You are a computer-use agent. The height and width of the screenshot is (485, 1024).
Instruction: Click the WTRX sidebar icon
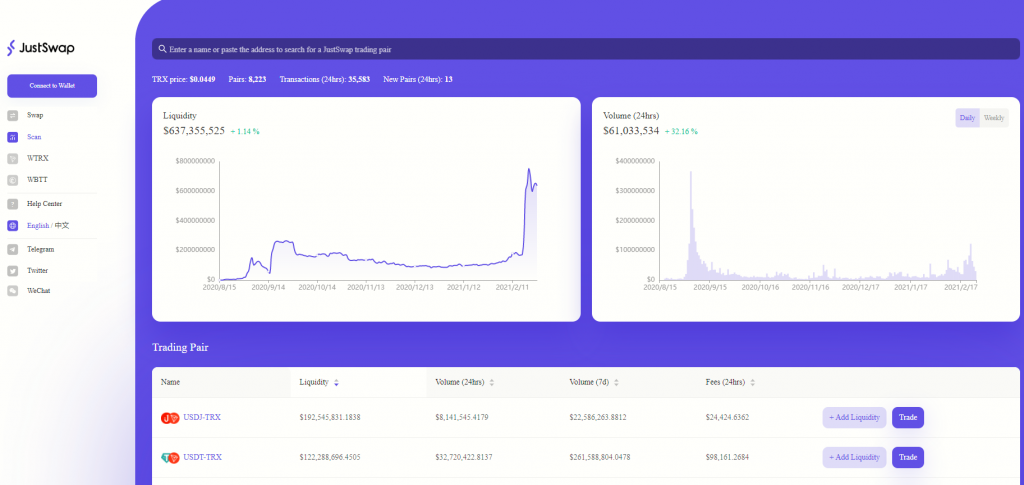tap(12, 158)
